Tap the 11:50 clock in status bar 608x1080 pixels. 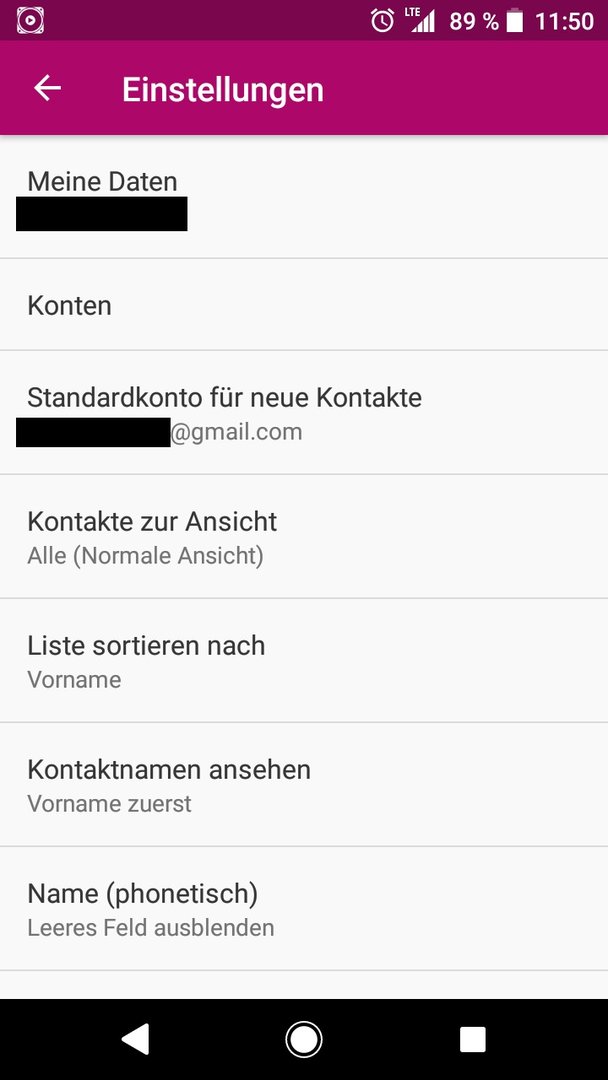564,21
